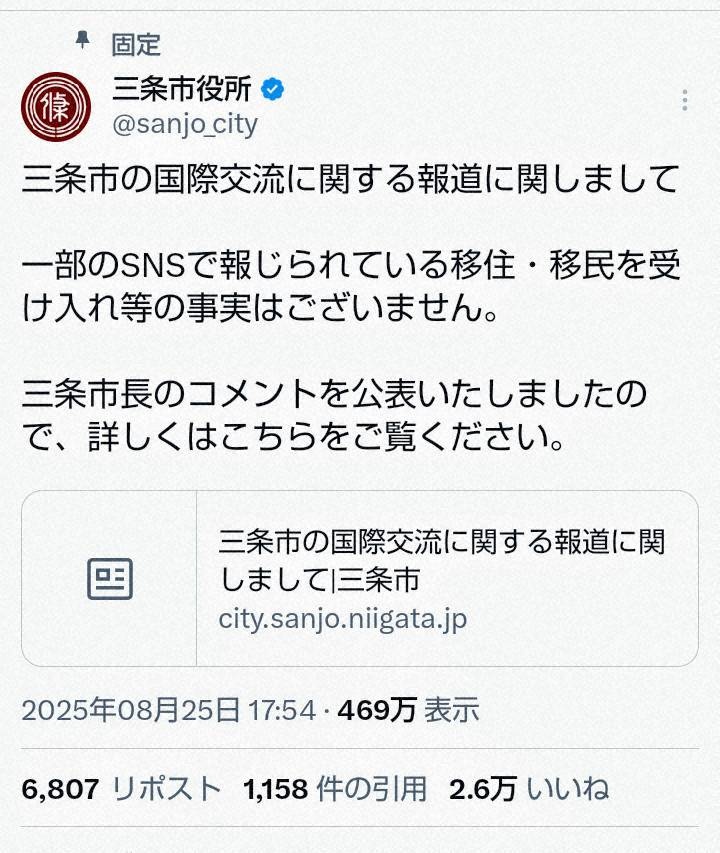Screen dimensions: 720x853
Task: Click the @sanjo_city handle
Action: click(185, 124)
